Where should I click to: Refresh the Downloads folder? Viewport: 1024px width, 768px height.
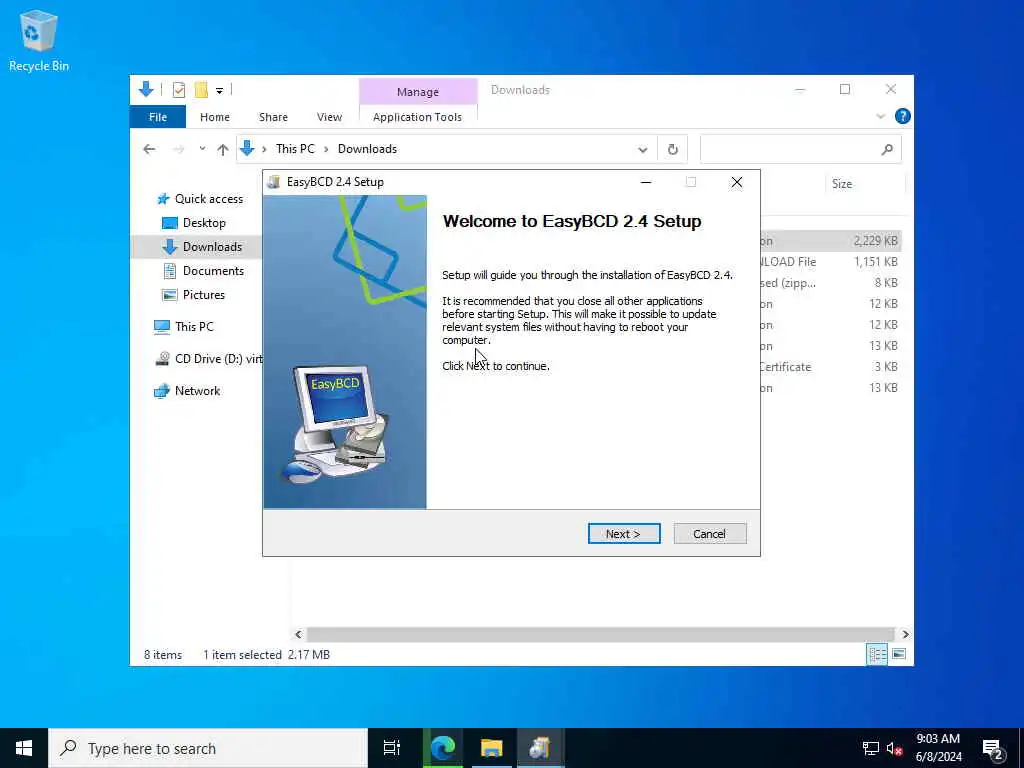(x=673, y=150)
